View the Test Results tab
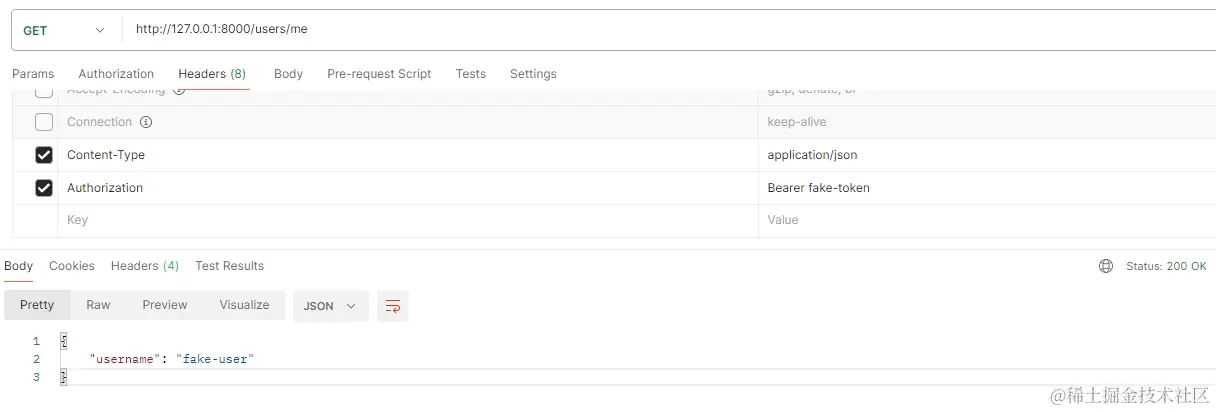Image resolution: width=1216 pixels, height=412 pixels. 229,266
